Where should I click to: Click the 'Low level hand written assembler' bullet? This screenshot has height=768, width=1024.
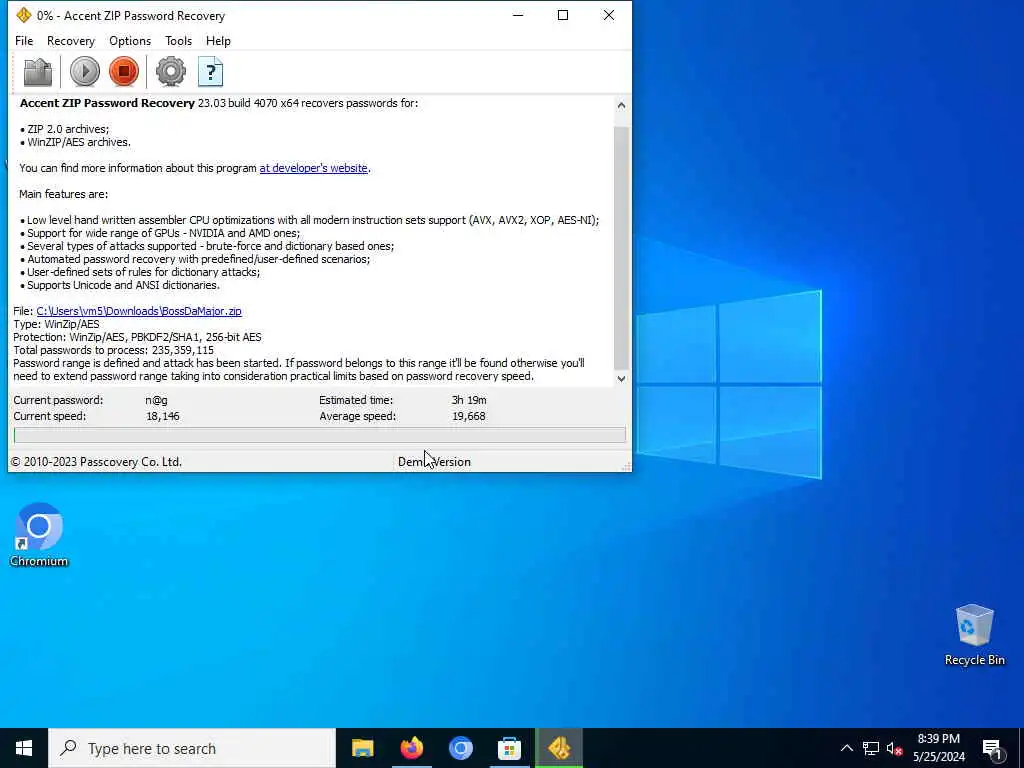coord(310,220)
